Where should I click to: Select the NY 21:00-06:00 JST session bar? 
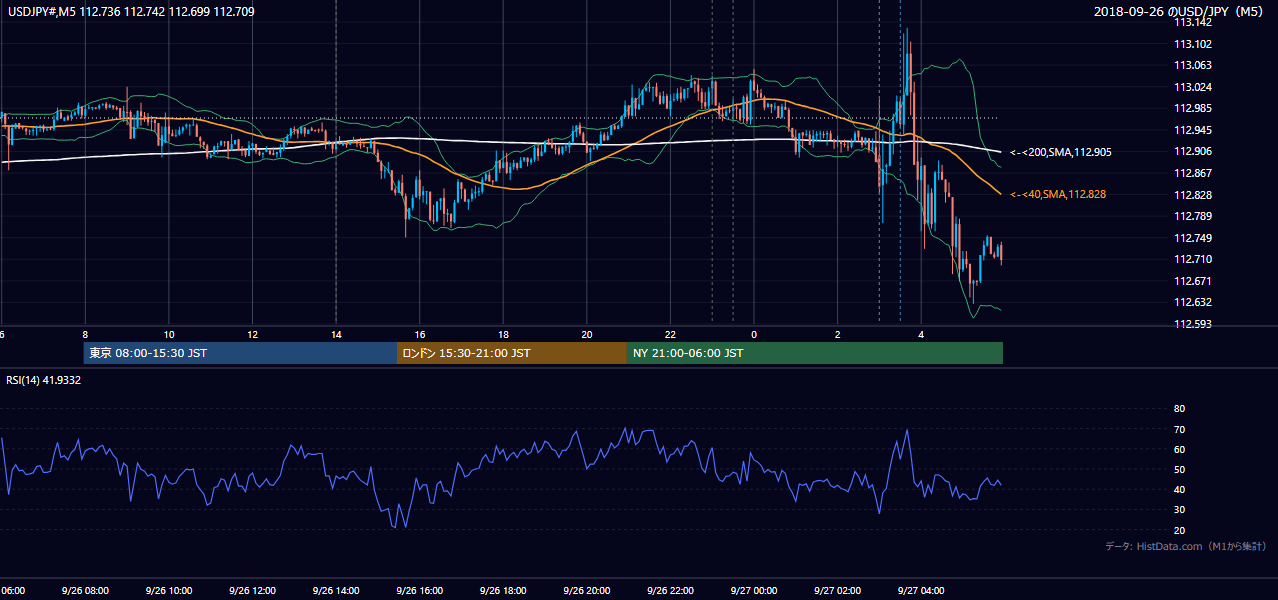pos(814,353)
